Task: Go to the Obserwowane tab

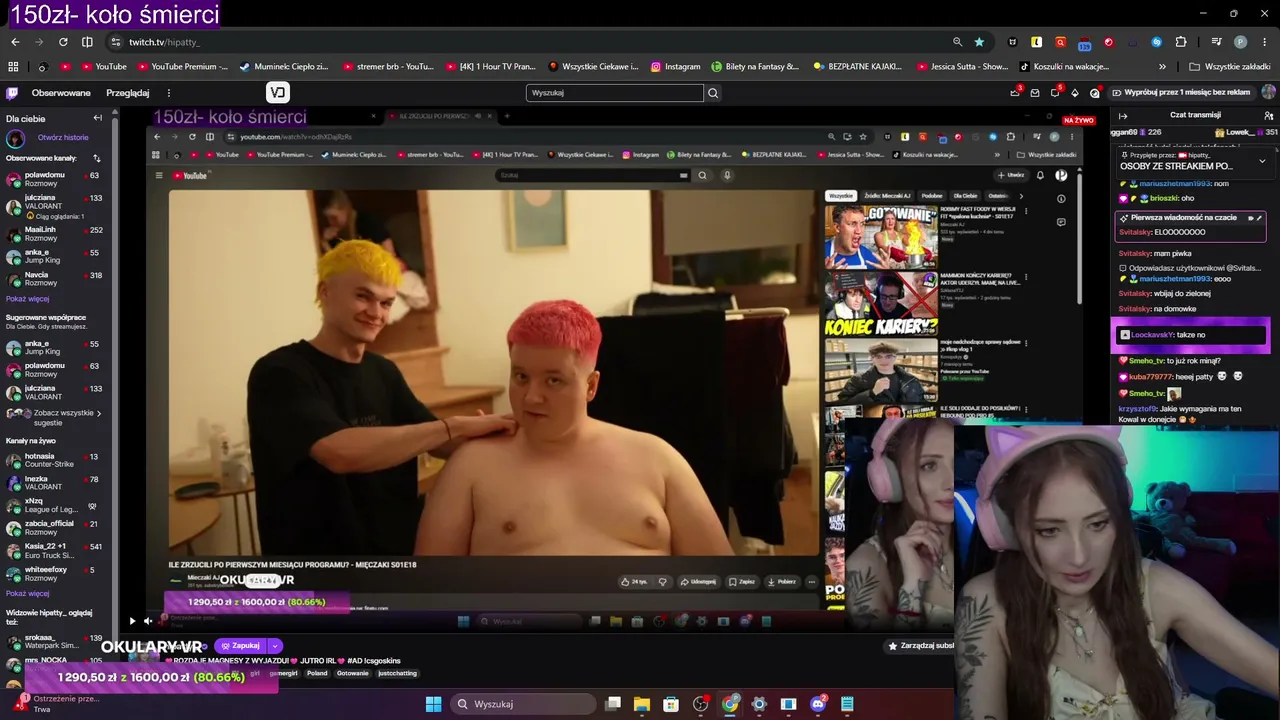Action: click(61, 93)
